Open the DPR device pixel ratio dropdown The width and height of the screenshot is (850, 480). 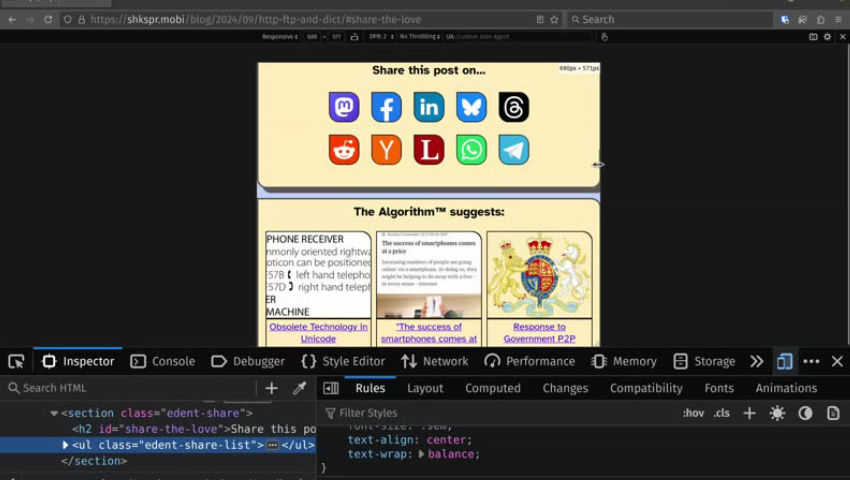click(381, 37)
